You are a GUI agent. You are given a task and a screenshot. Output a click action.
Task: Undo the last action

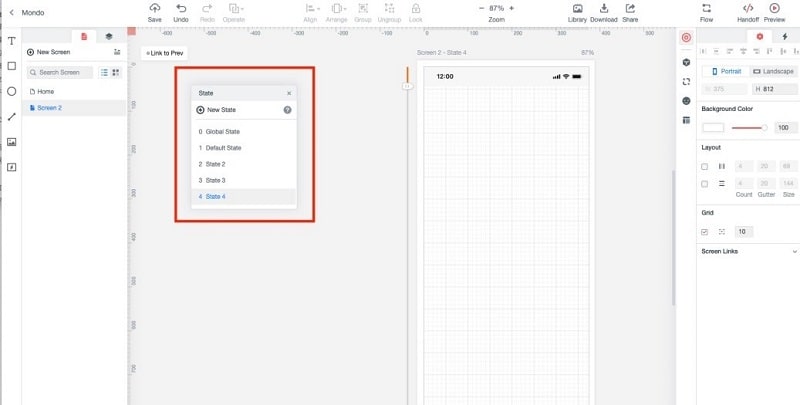(x=181, y=8)
